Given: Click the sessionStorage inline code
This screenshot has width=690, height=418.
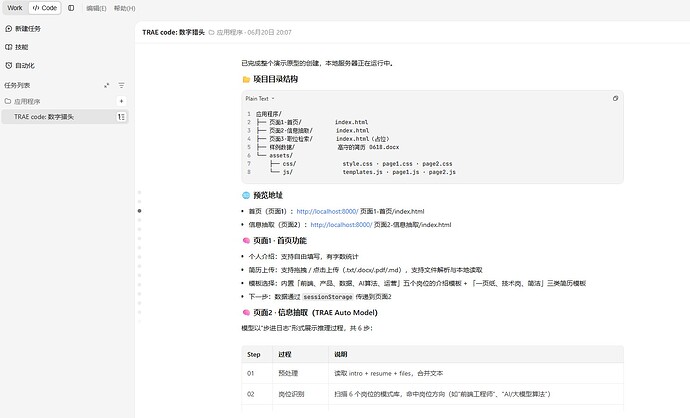Looking at the screenshot, I should [328, 297].
